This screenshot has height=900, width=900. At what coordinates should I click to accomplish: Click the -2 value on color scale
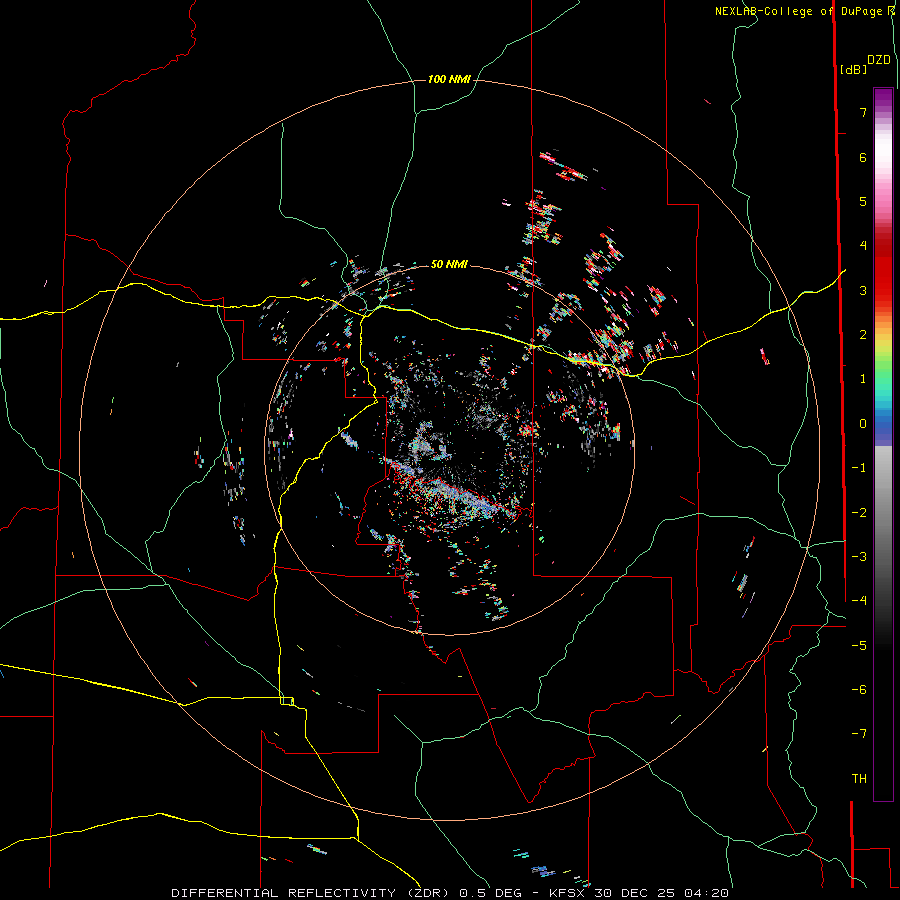[x=859, y=513]
